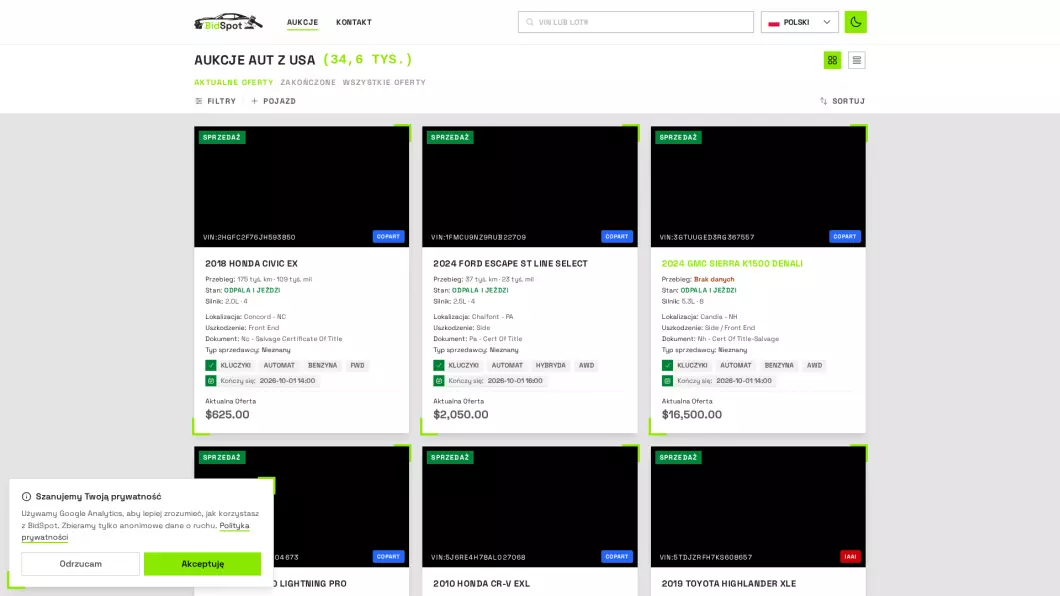
Task: Open the Kontakt menu item
Action: coord(354,22)
